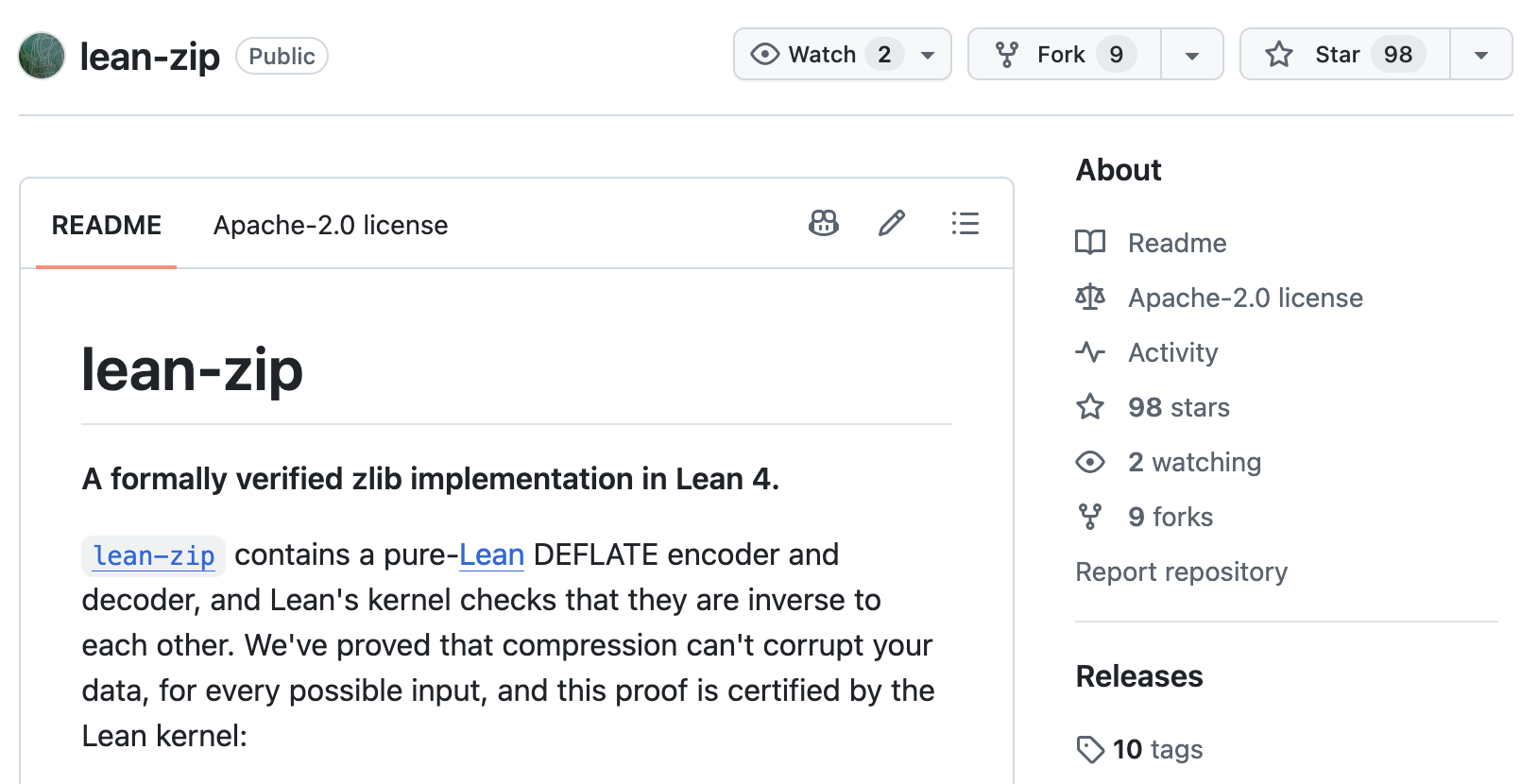
Task: Click the 'A formally verified zlib implementation' text
Action: [431, 479]
